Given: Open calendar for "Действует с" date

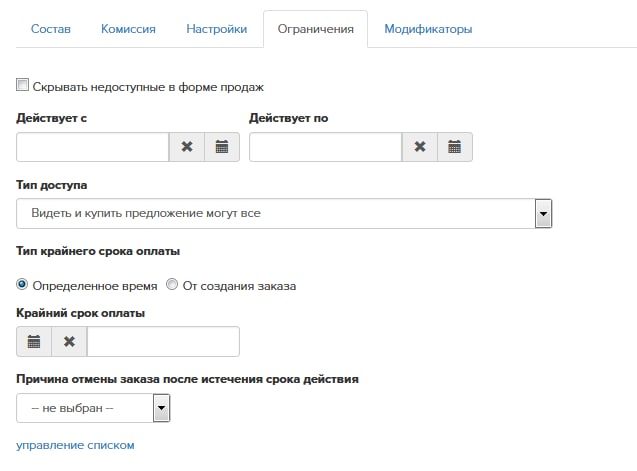Looking at the screenshot, I should point(222,147).
